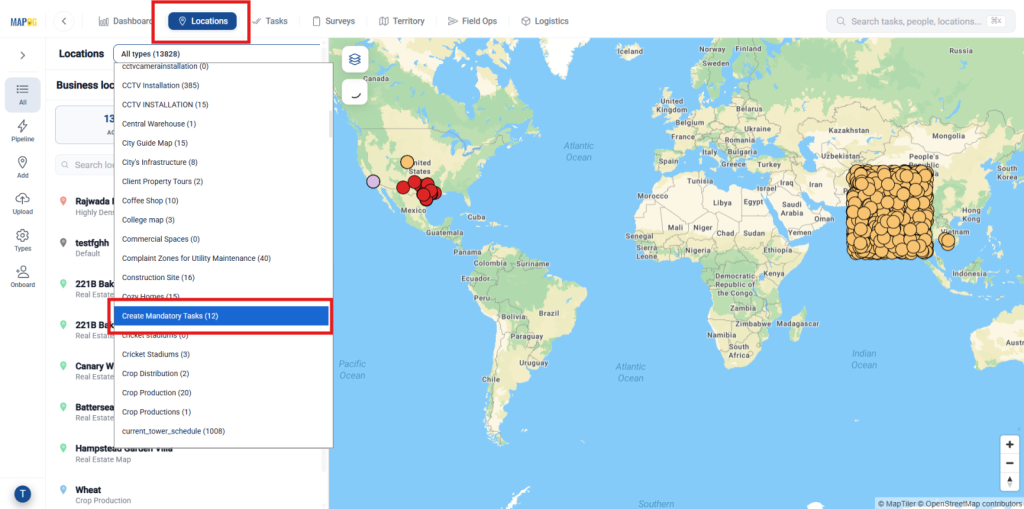Choose Cricket Stadiums (3) option
Viewport: 1024px width, 509px height.
click(223, 354)
